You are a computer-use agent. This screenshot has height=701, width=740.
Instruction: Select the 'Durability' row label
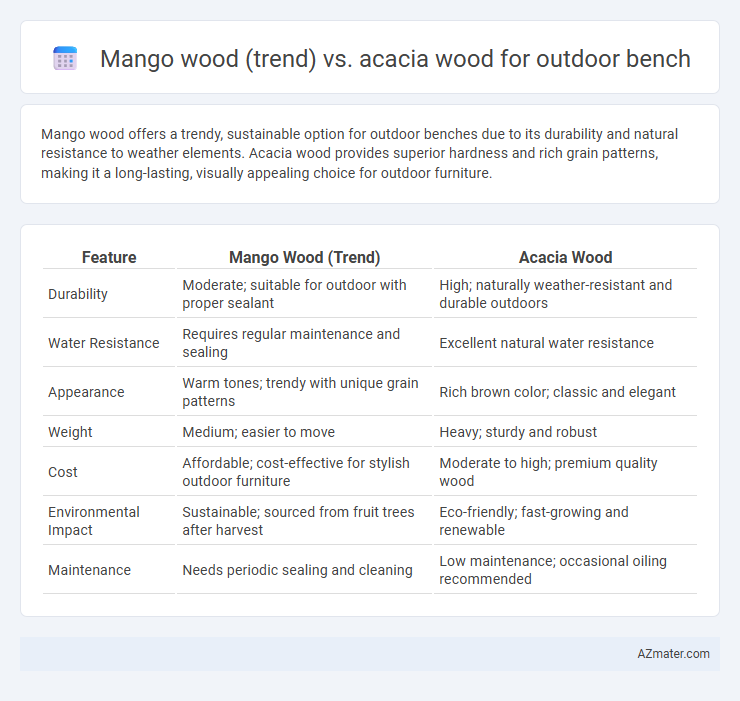coord(78,294)
